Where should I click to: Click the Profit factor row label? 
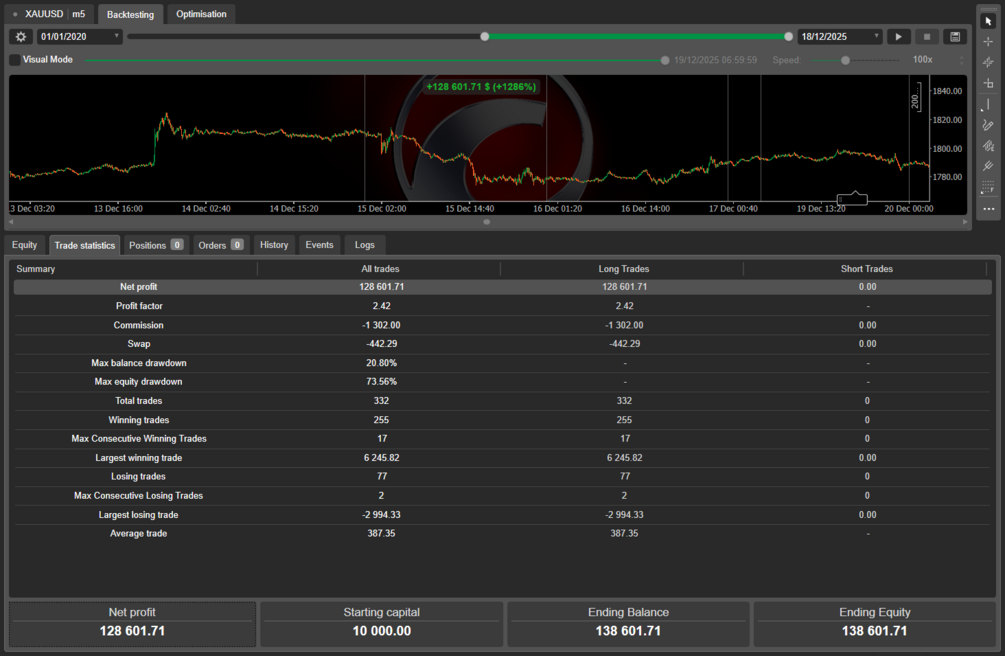[139, 306]
